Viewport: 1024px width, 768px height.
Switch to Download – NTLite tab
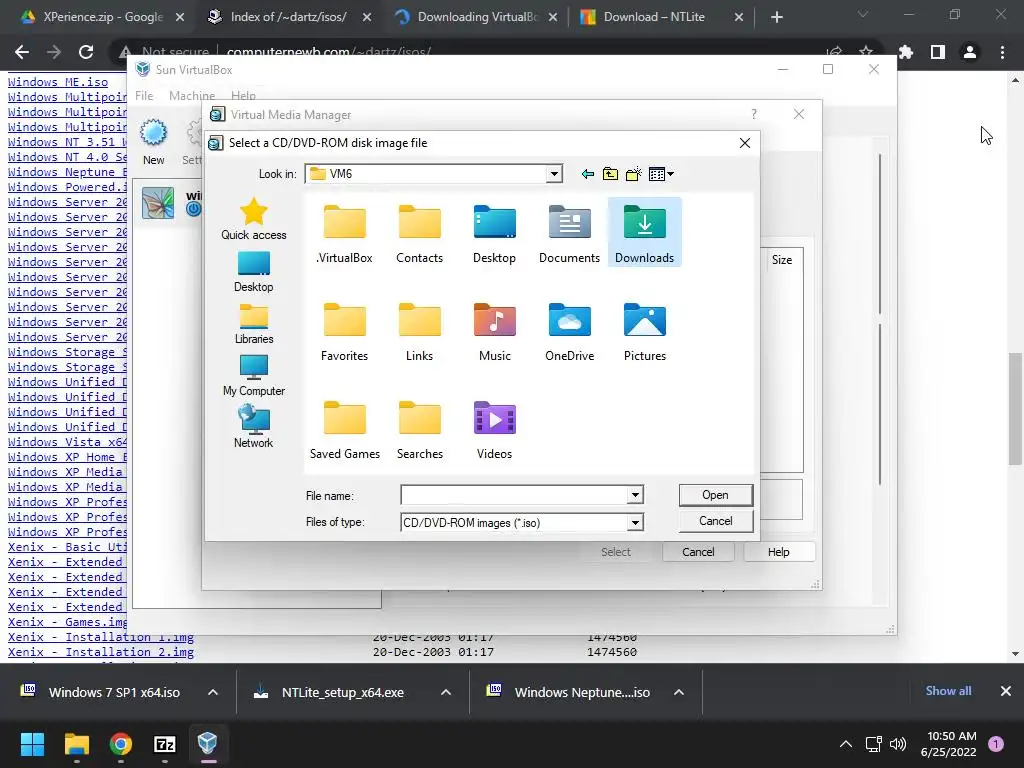(x=661, y=17)
